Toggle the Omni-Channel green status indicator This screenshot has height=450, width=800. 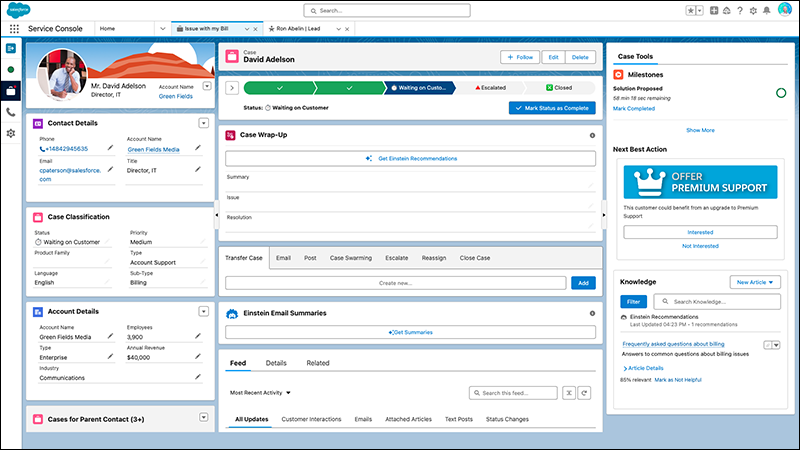pyautogui.click(x=11, y=69)
